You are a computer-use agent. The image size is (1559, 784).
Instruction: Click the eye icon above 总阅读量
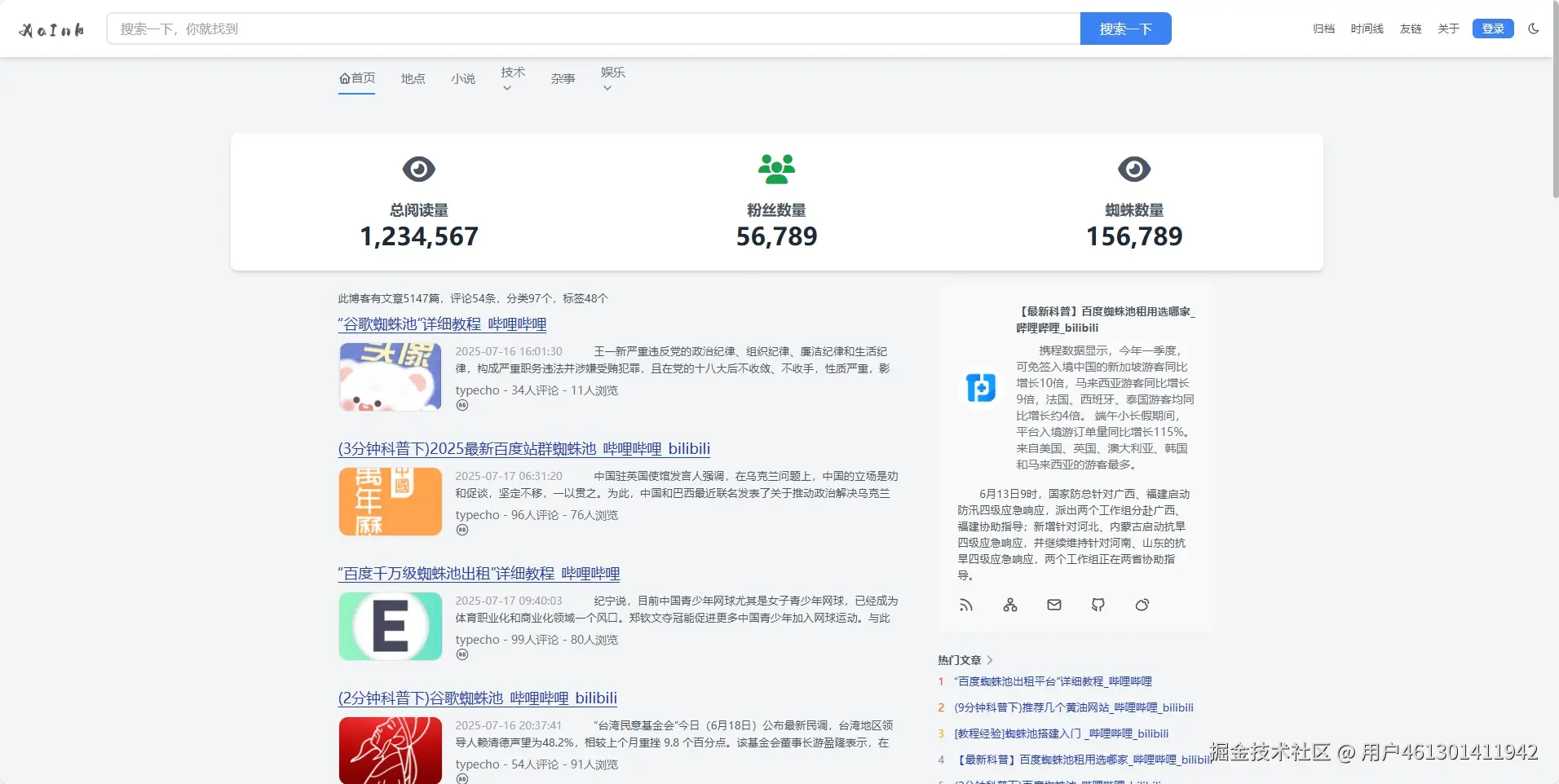tap(419, 169)
